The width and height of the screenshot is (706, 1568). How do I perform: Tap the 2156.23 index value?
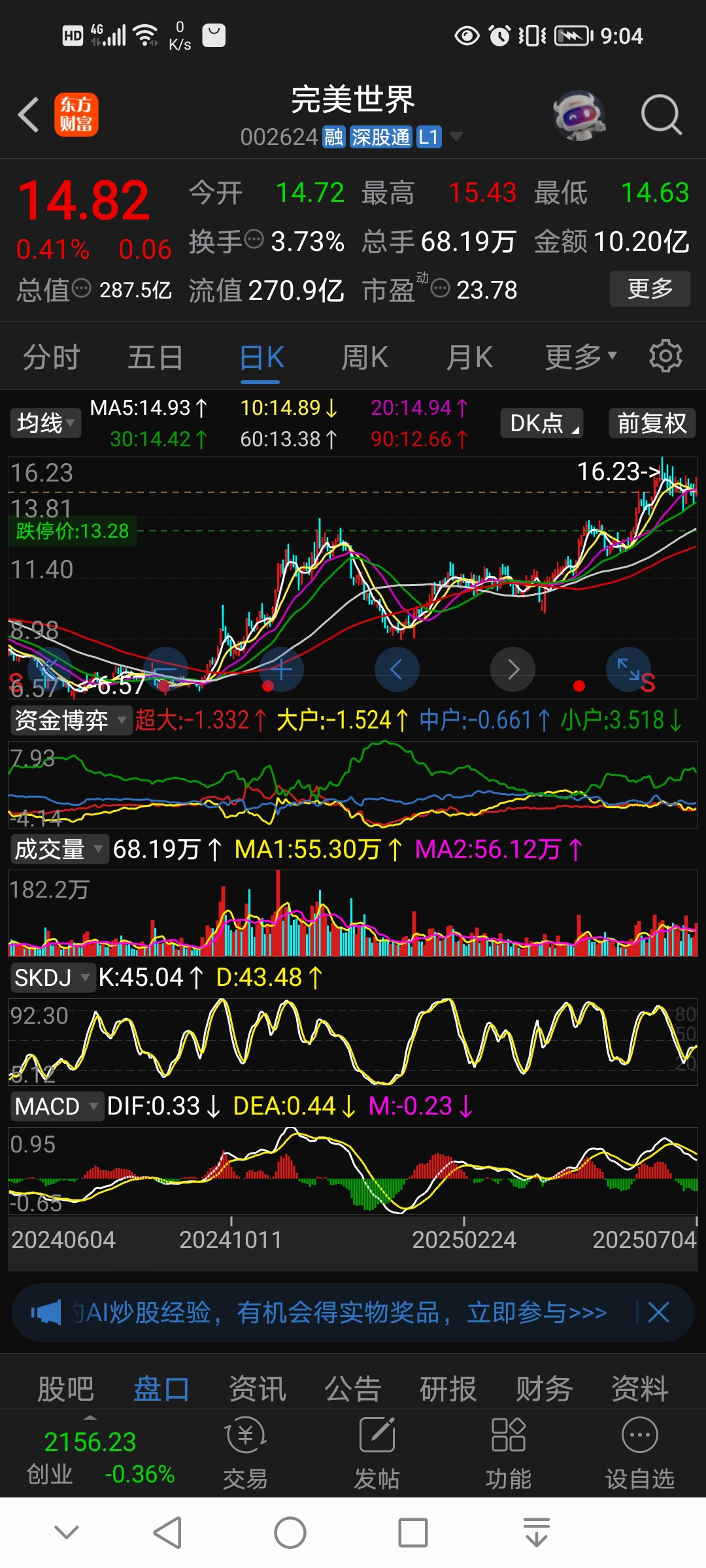coord(90,1442)
